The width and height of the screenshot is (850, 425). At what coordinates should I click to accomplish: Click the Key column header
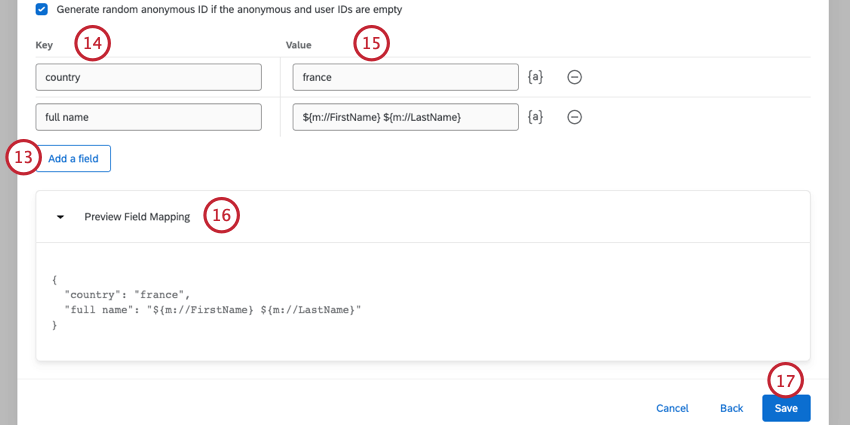pos(44,45)
